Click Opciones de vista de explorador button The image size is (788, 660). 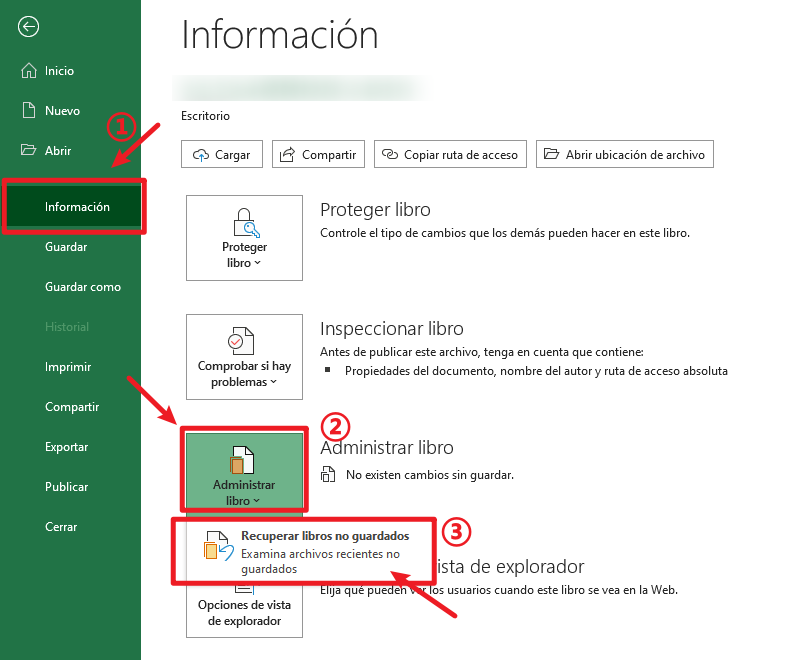point(244,611)
